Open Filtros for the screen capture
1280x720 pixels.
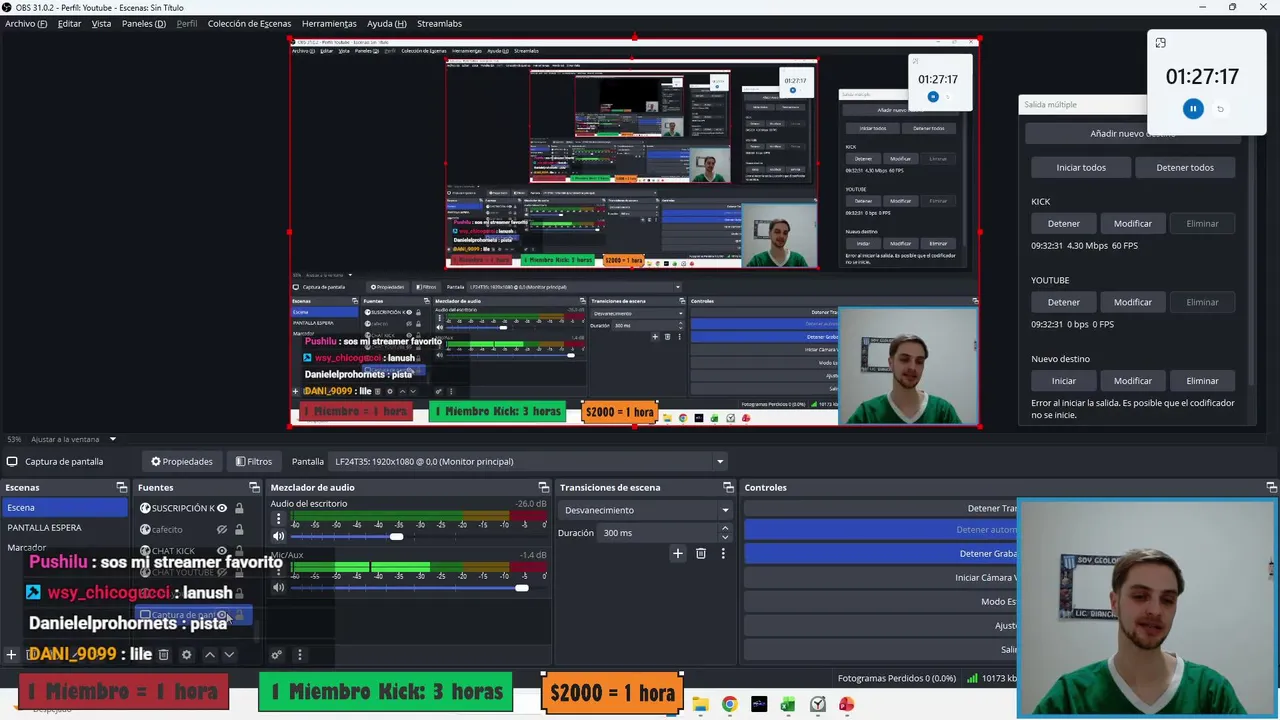pyautogui.click(x=254, y=461)
